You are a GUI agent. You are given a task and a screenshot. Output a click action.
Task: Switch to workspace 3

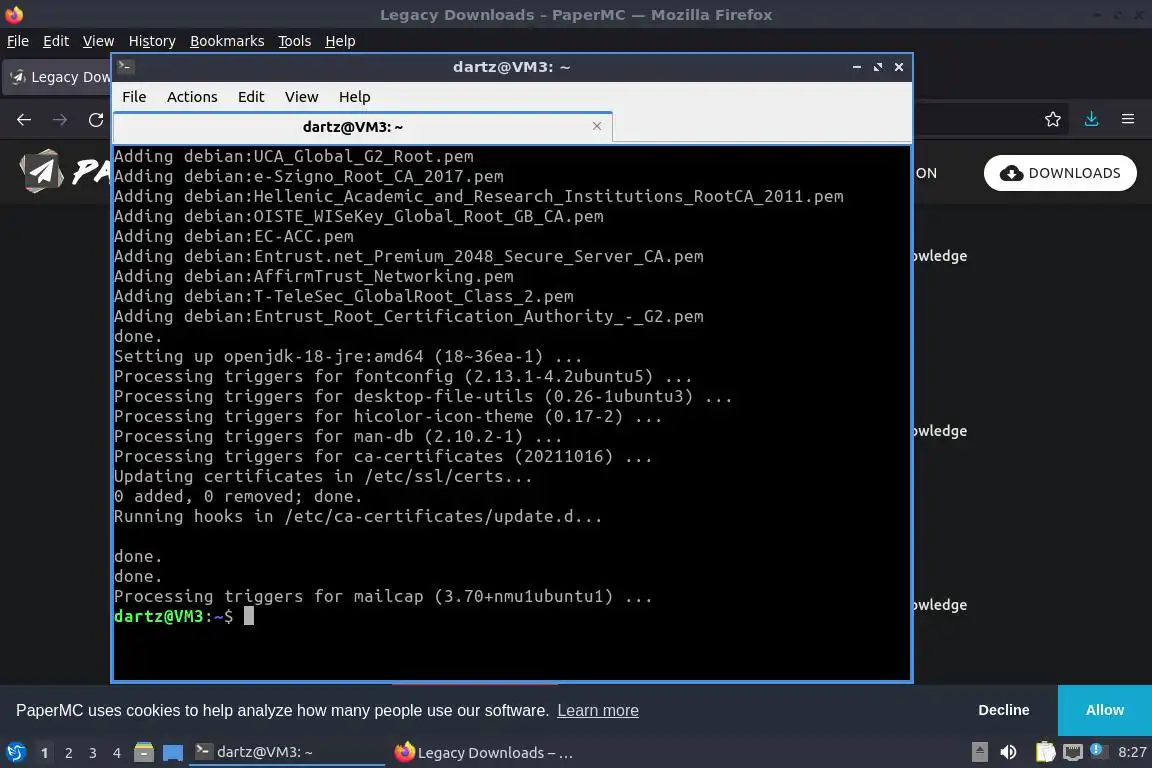click(93, 753)
